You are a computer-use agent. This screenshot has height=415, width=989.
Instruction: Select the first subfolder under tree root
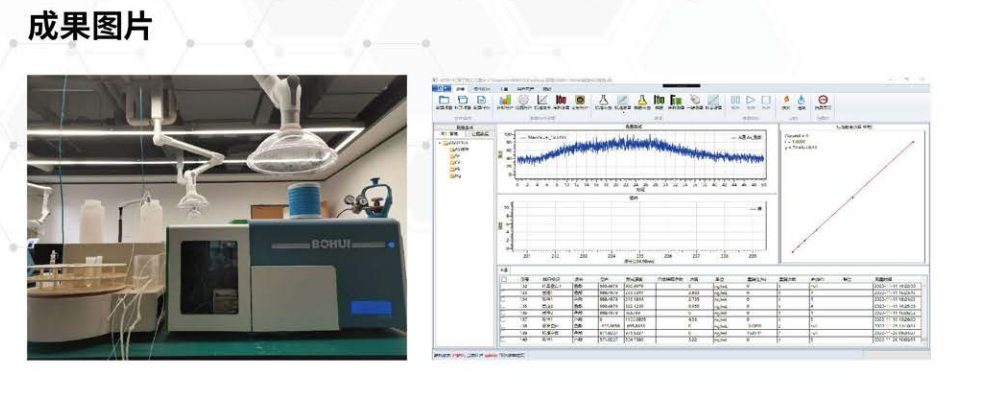(458, 150)
